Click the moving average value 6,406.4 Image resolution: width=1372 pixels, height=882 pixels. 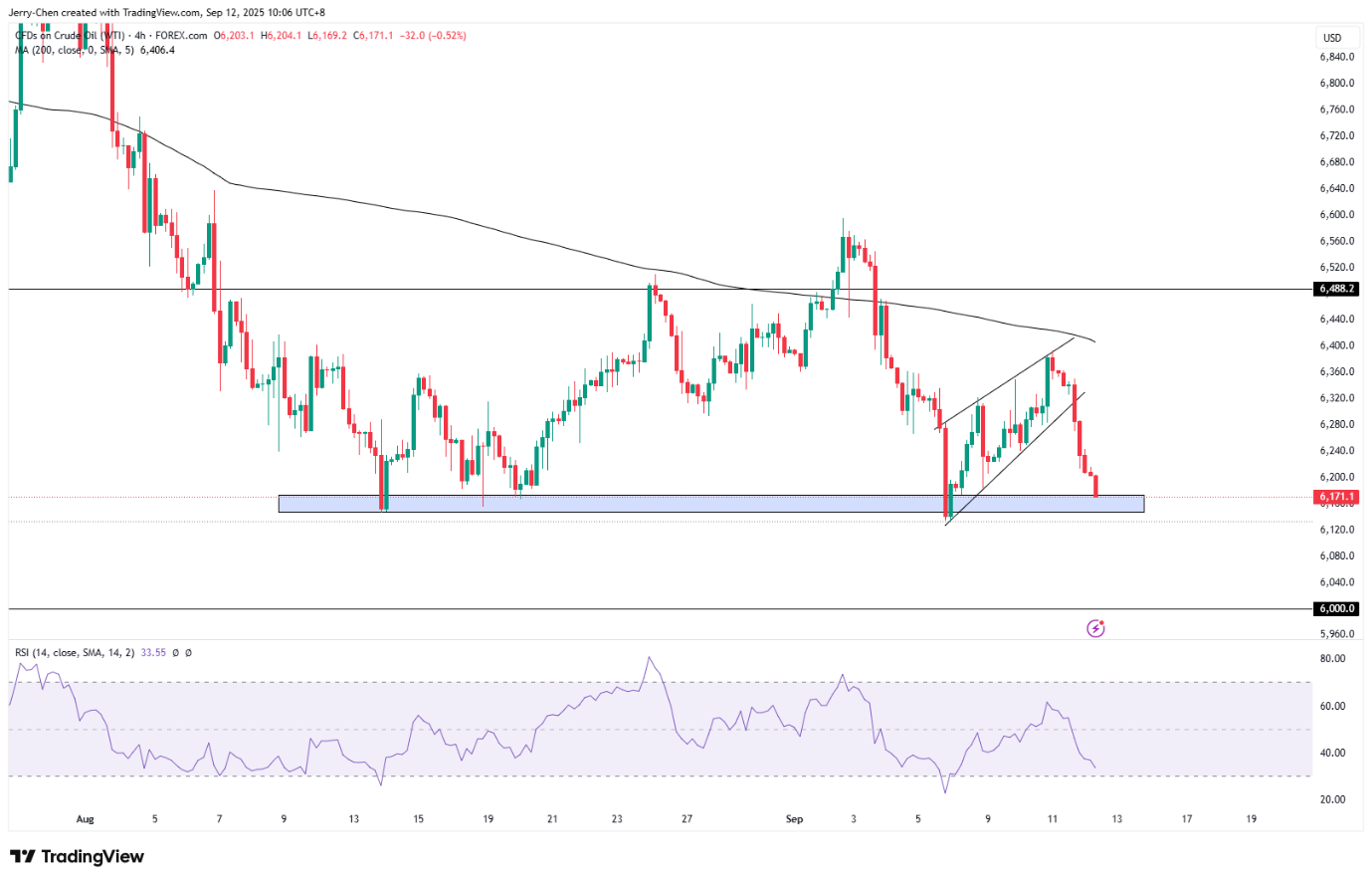[159, 50]
